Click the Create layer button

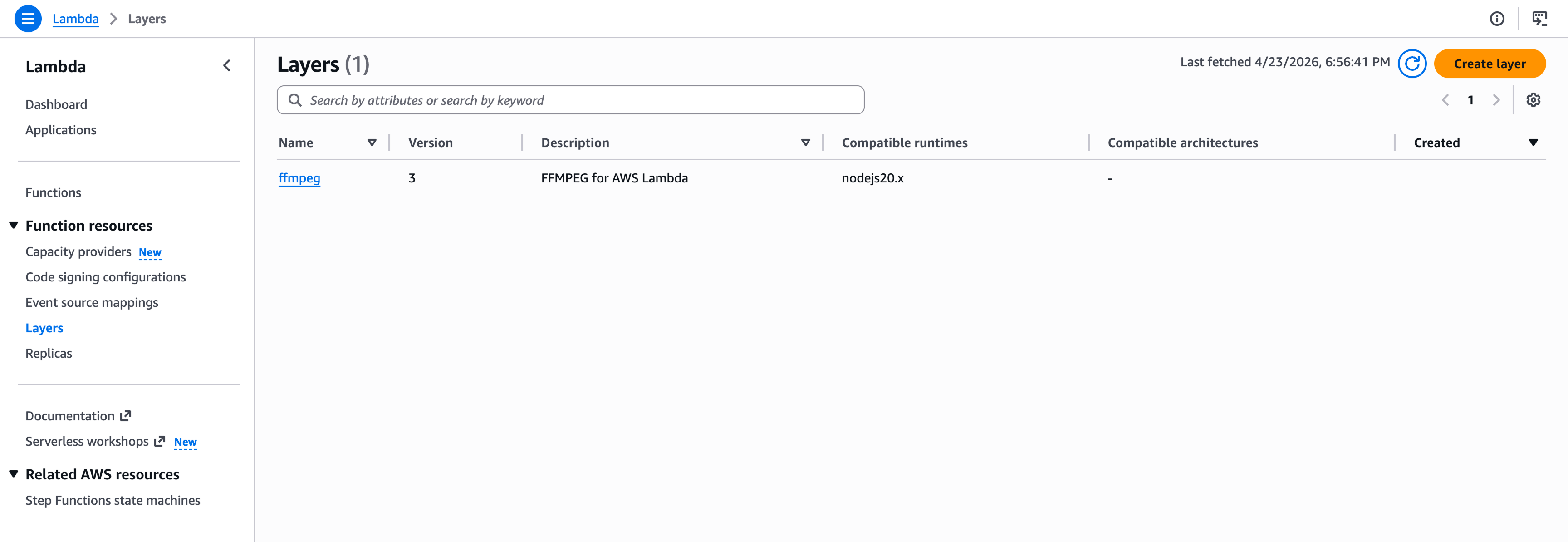tap(1489, 64)
